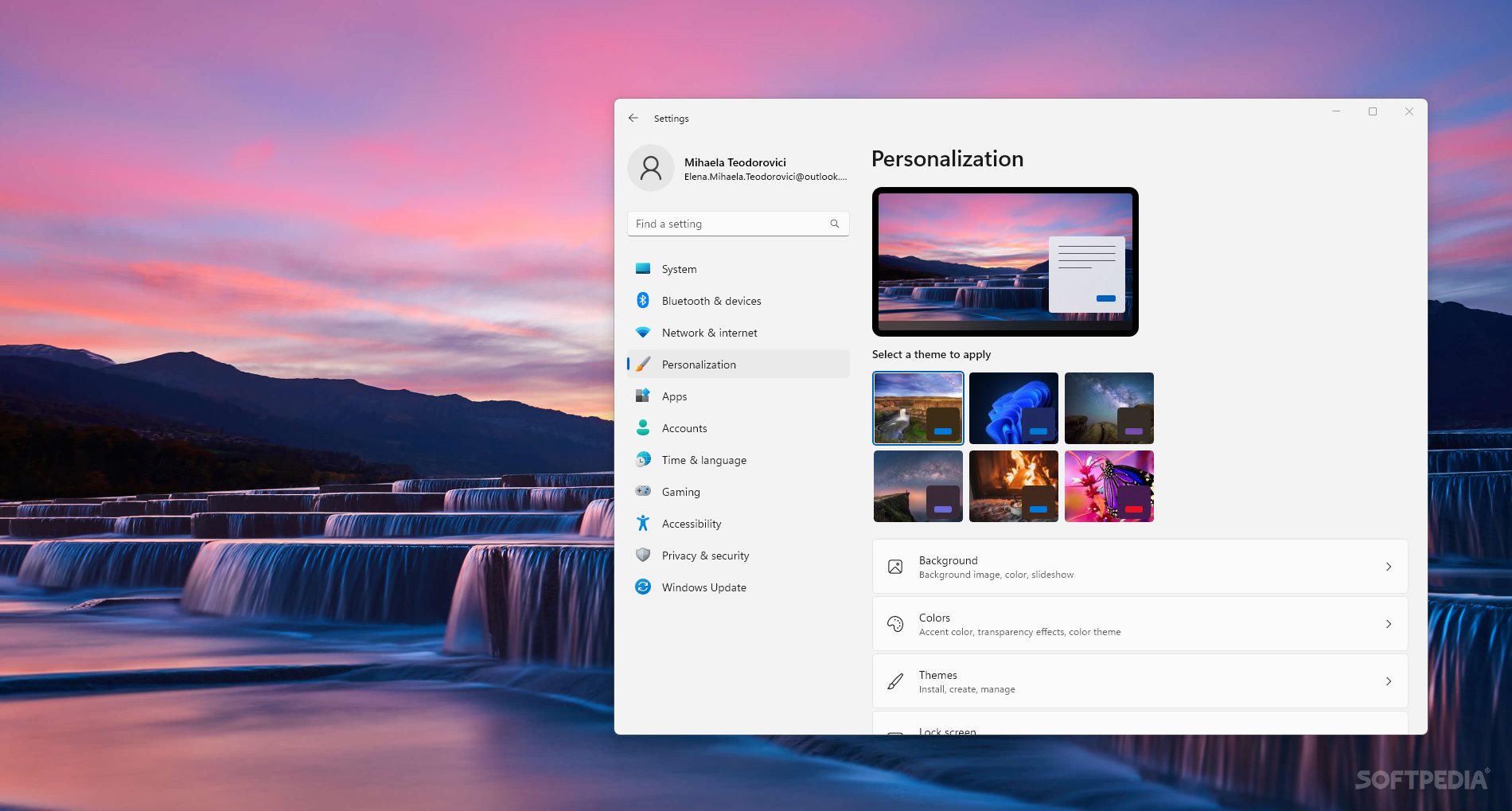Open System settings
This screenshot has height=811, width=1512.
coord(738,269)
